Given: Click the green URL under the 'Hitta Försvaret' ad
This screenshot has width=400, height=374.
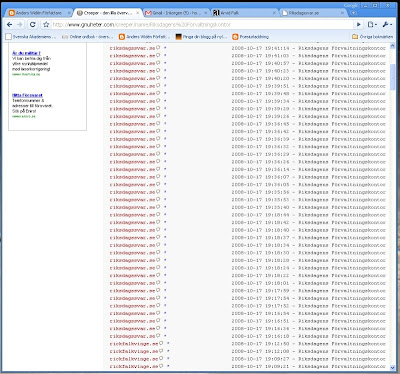Looking at the screenshot, I should tap(24, 117).
